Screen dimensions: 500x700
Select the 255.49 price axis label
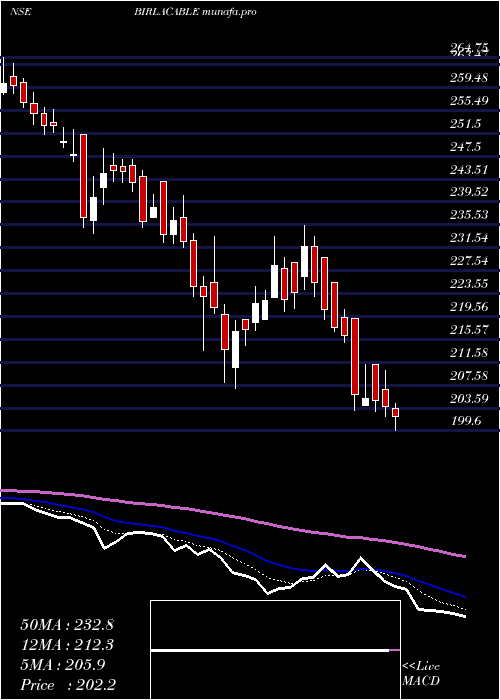pos(468,101)
